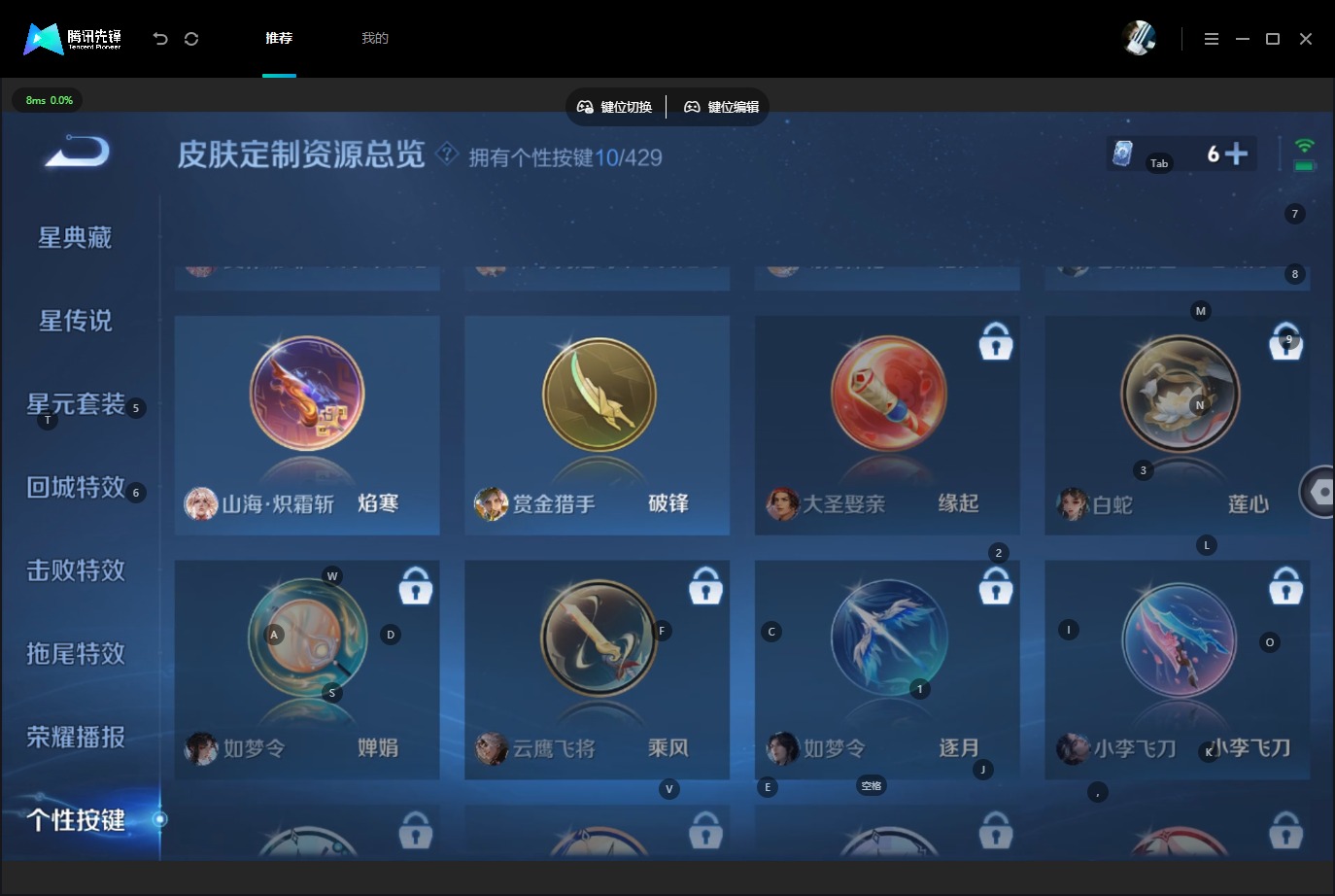Open the 星典藏 sidebar category
The width and height of the screenshot is (1335, 896).
click(x=75, y=237)
